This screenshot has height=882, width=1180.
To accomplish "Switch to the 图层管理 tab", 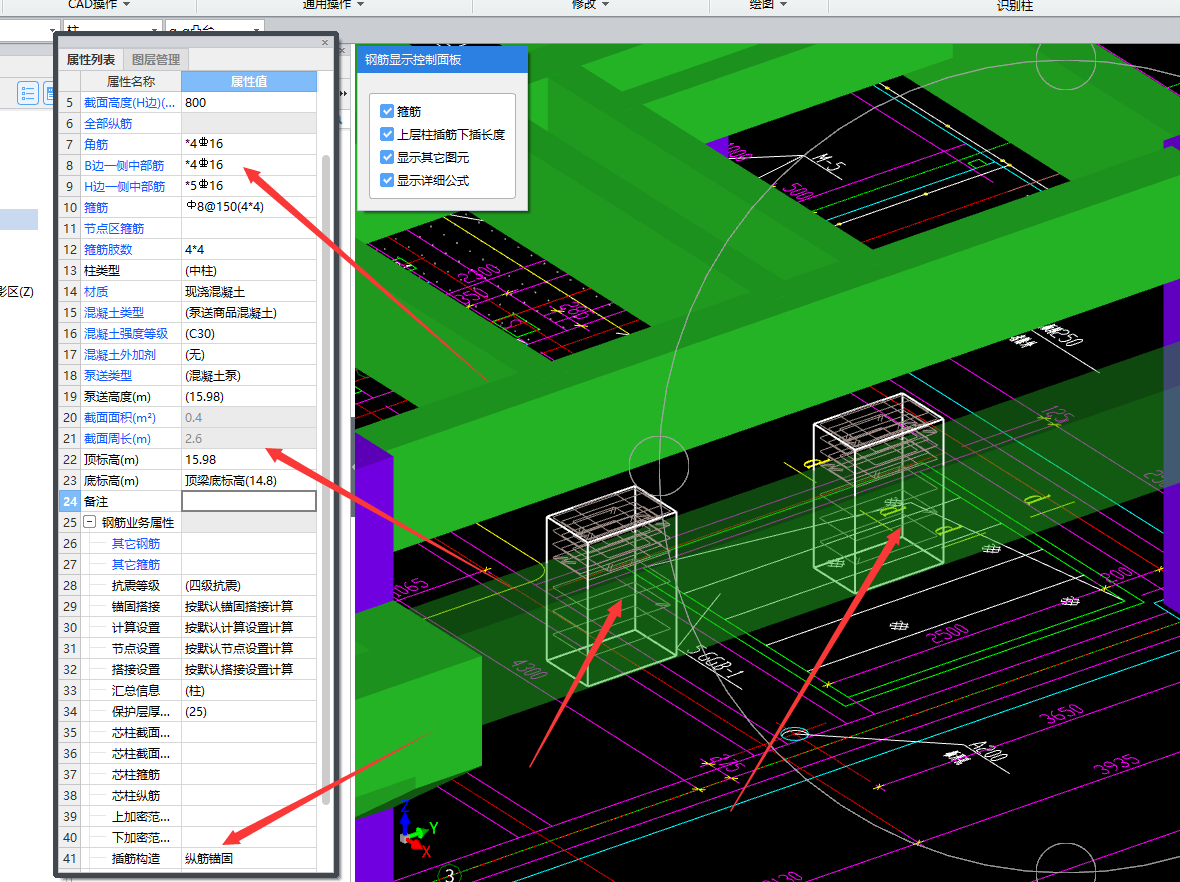I will pyautogui.click(x=156, y=60).
